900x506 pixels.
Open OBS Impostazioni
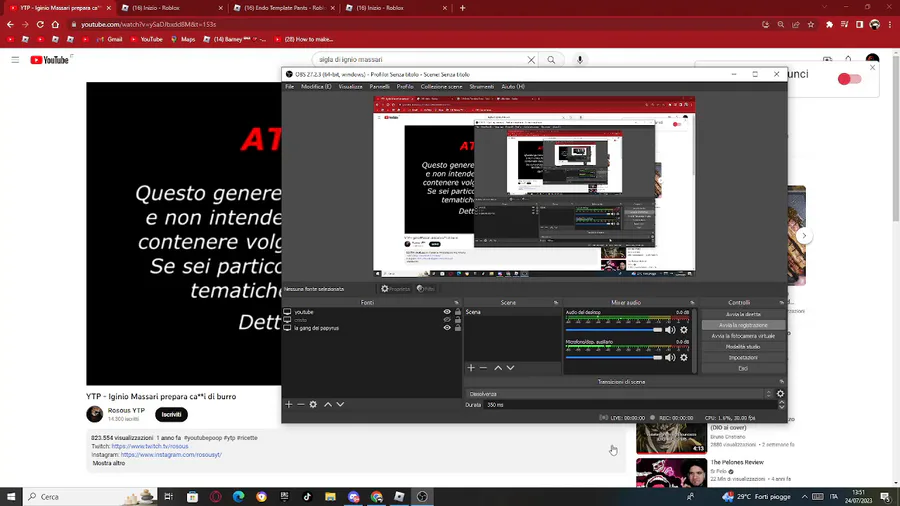pyautogui.click(x=743, y=357)
